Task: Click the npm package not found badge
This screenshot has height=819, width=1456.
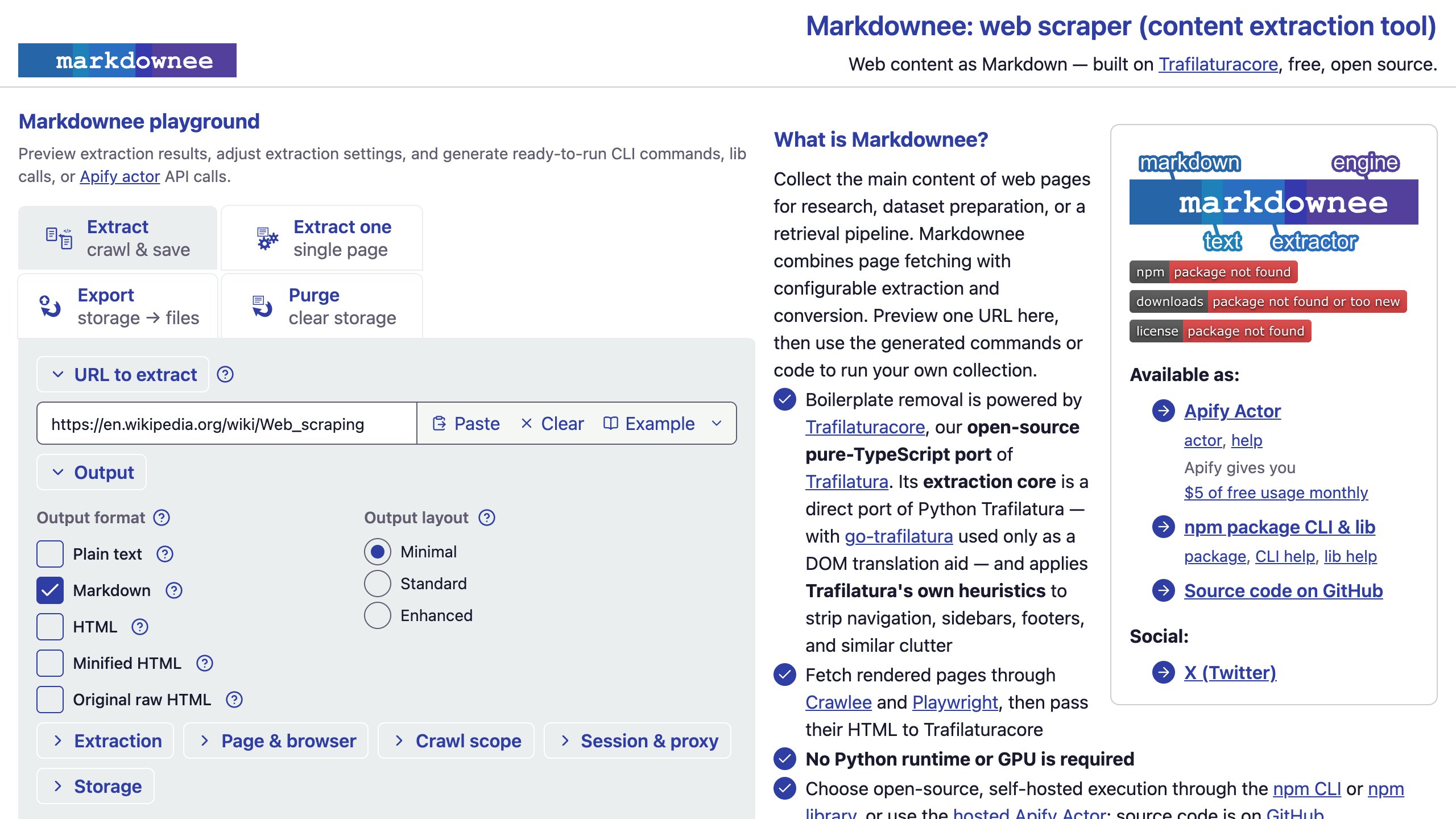Action: pyautogui.click(x=1213, y=272)
